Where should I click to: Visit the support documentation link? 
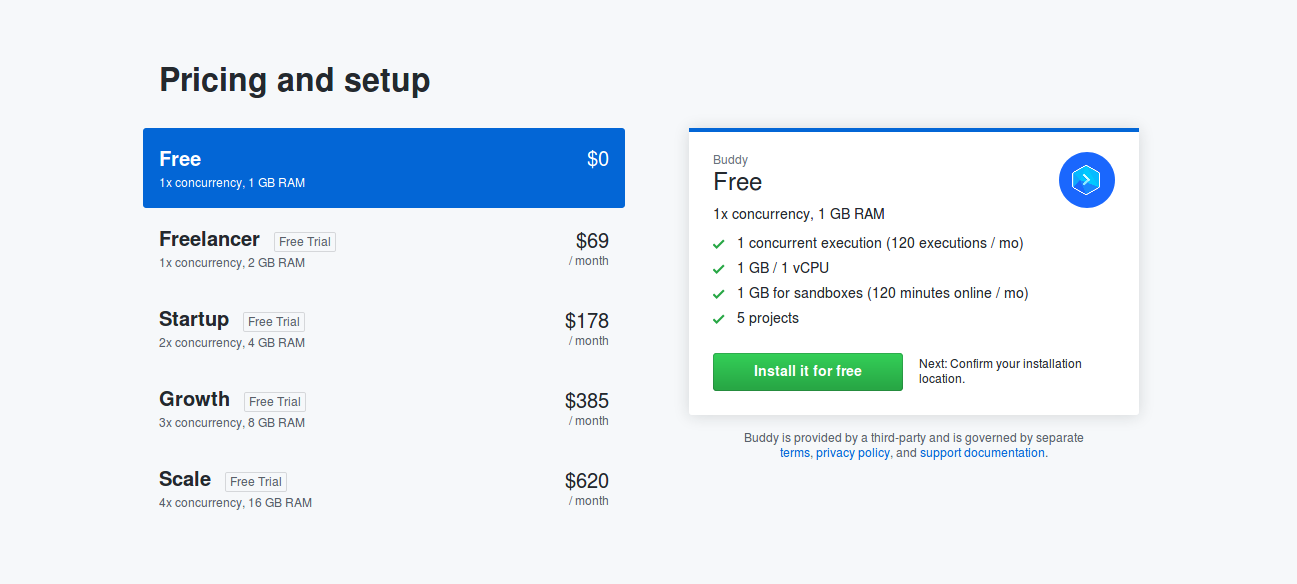(982, 453)
